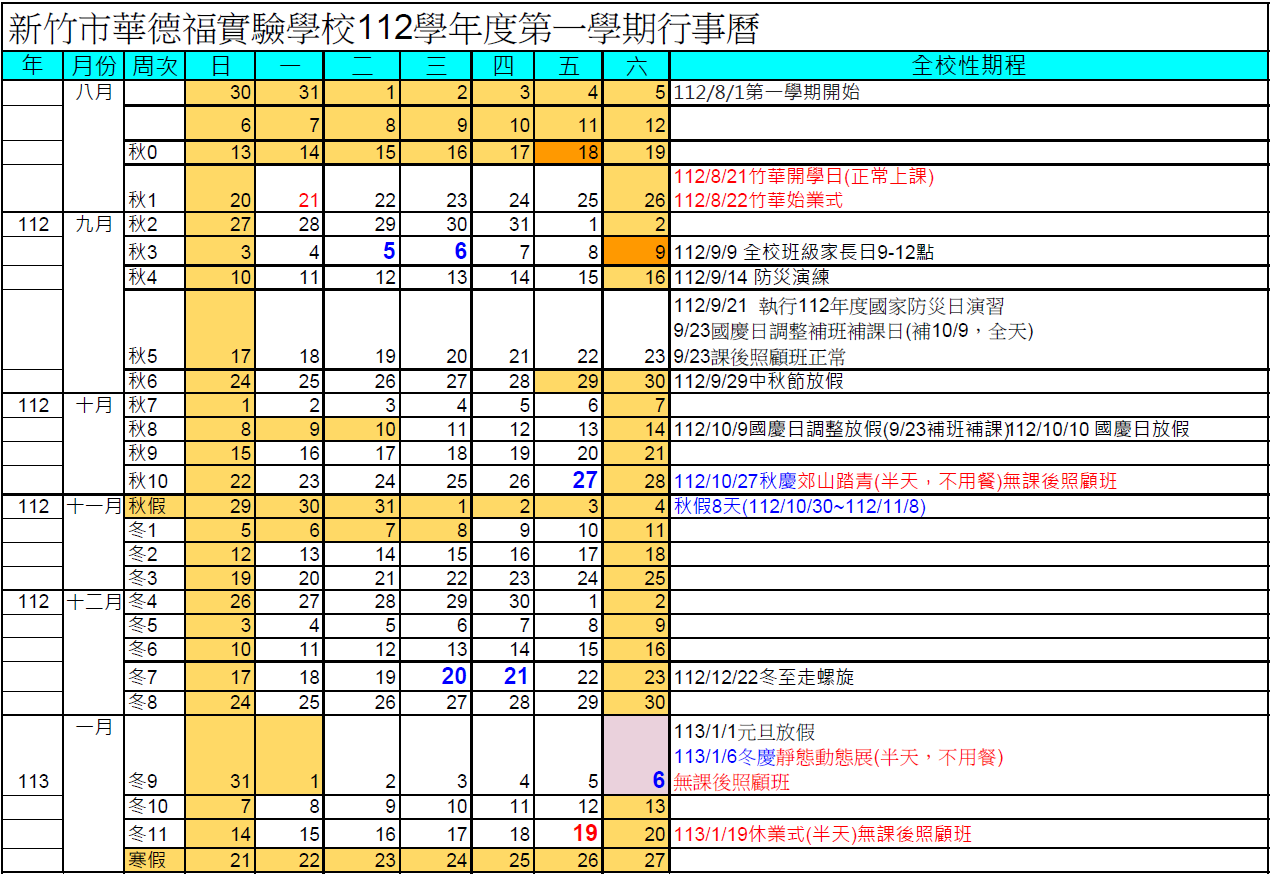This screenshot has height=874, width=1270.
Task: Click the 全校性期程 column header
Action: (x=969, y=66)
